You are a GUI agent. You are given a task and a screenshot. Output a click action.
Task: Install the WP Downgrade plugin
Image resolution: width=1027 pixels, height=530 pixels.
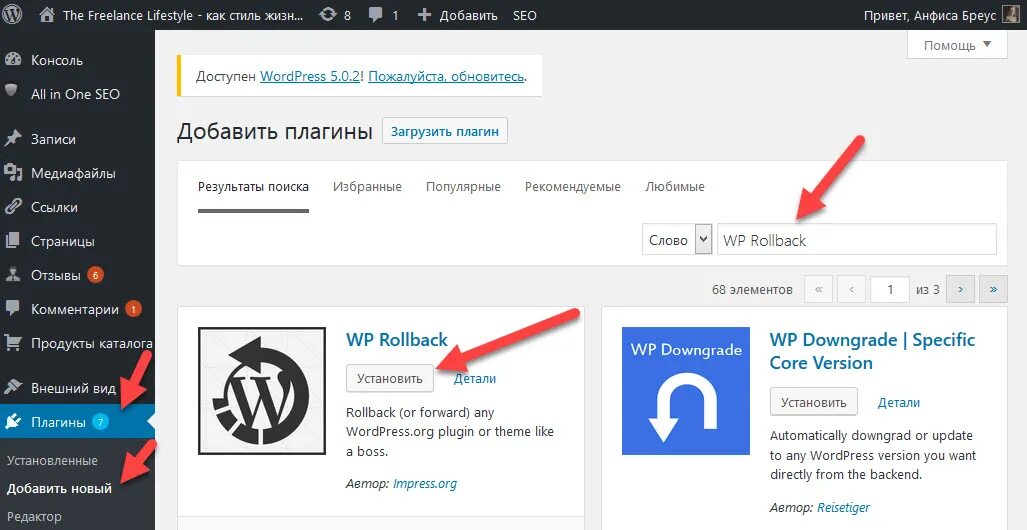813,402
